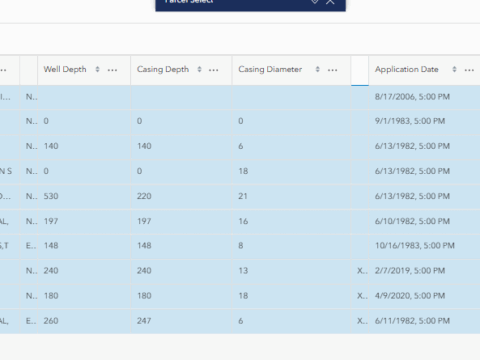Click Well Depth value 260

click(51, 321)
